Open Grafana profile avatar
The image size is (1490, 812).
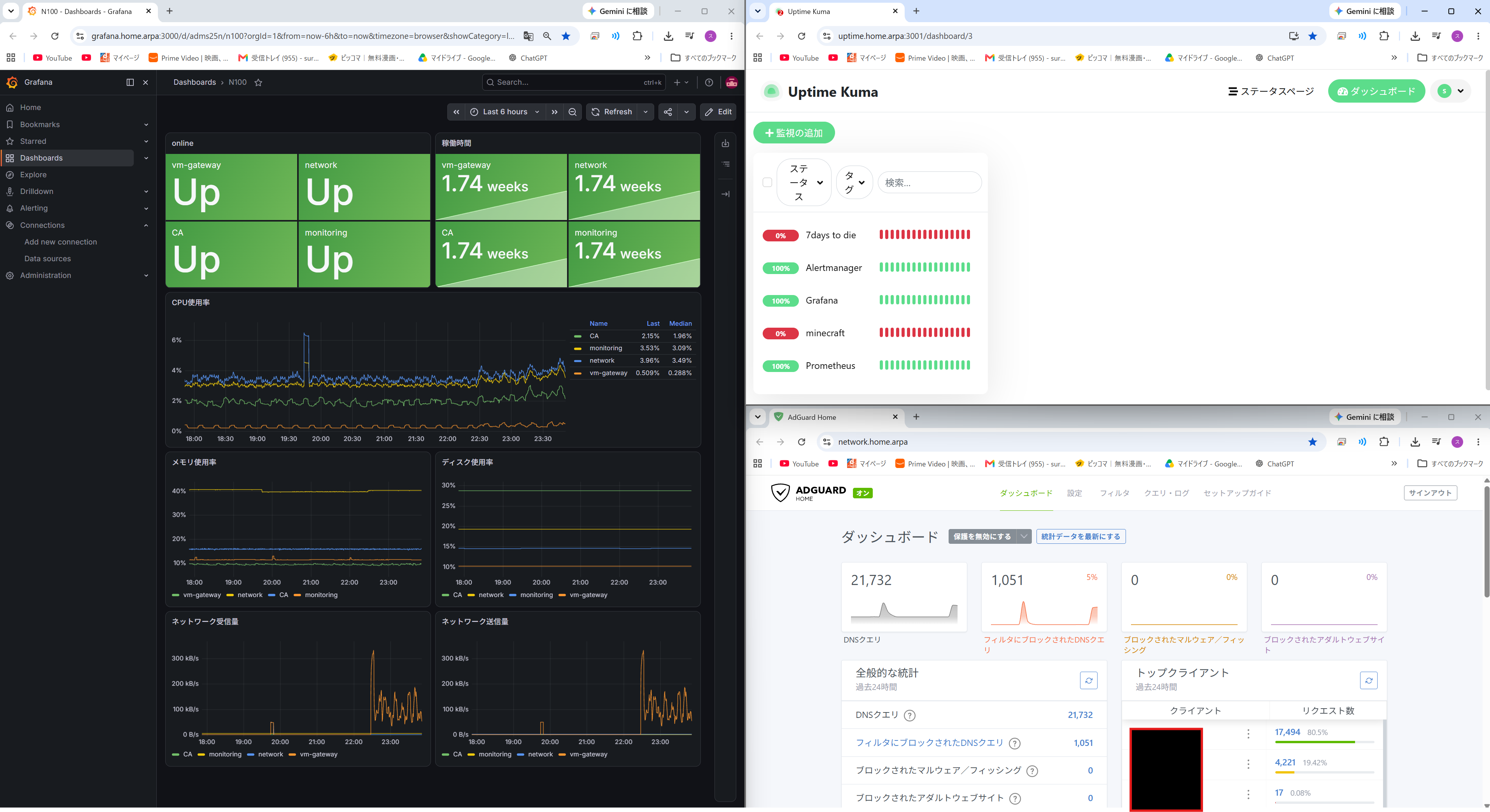pos(732,82)
